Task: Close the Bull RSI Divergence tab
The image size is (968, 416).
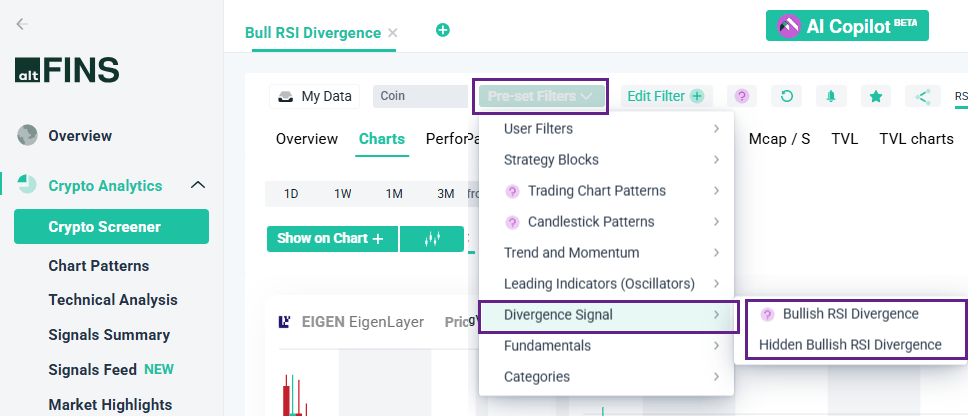Action: pyautogui.click(x=393, y=33)
